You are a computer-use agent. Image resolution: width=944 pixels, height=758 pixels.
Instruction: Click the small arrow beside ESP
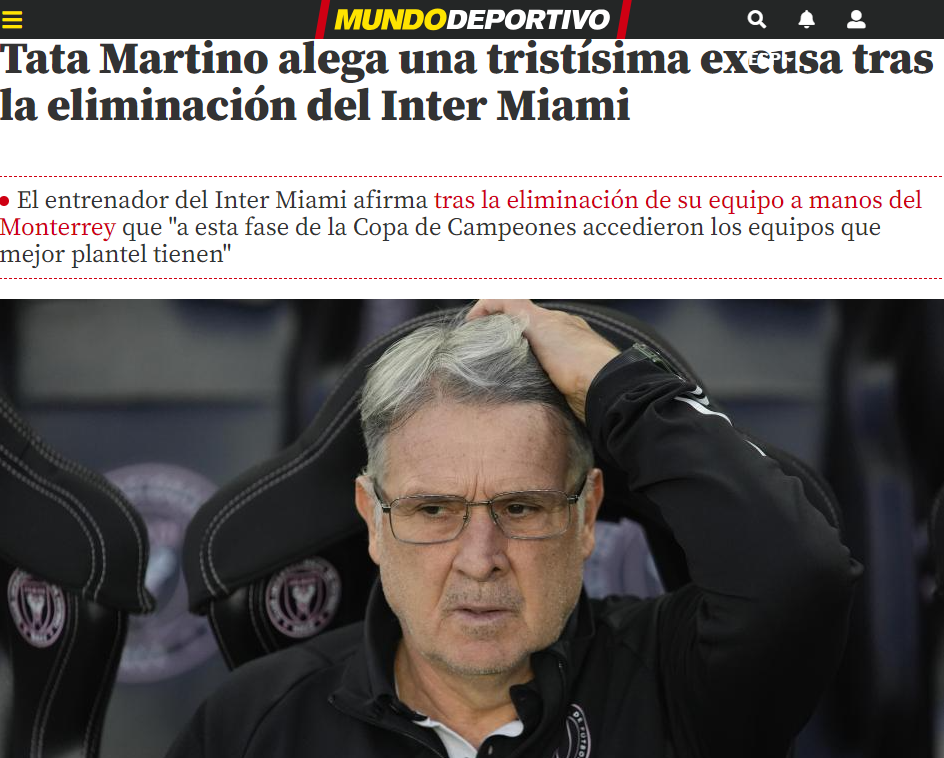790,60
